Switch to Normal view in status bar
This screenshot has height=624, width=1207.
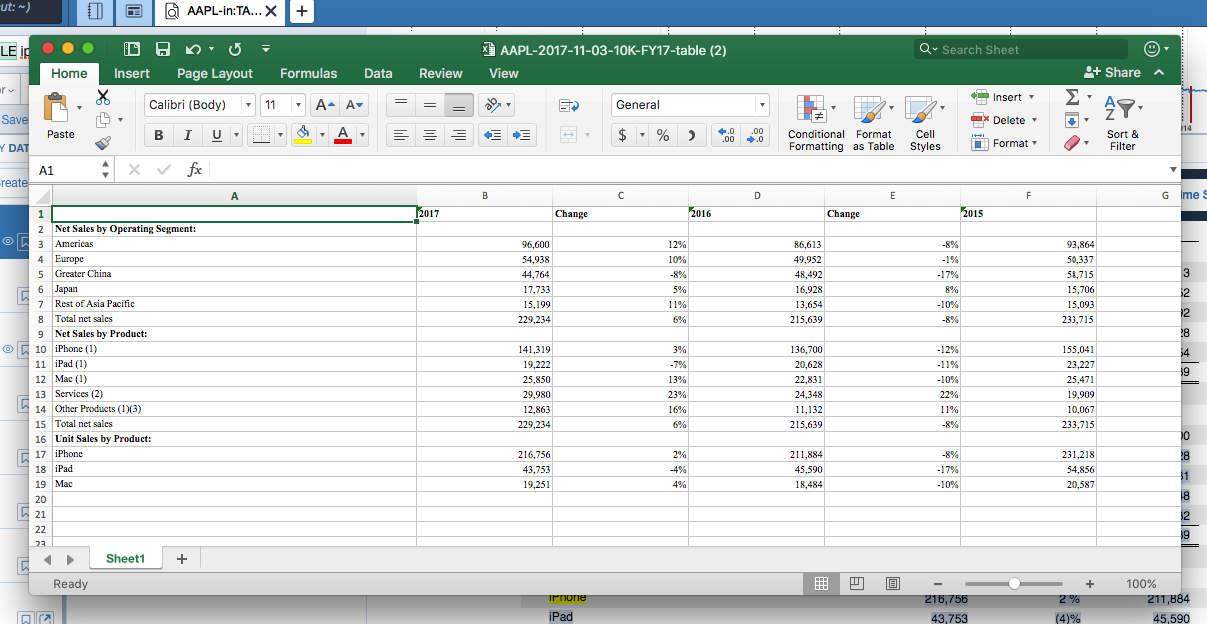click(x=820, y=583)
